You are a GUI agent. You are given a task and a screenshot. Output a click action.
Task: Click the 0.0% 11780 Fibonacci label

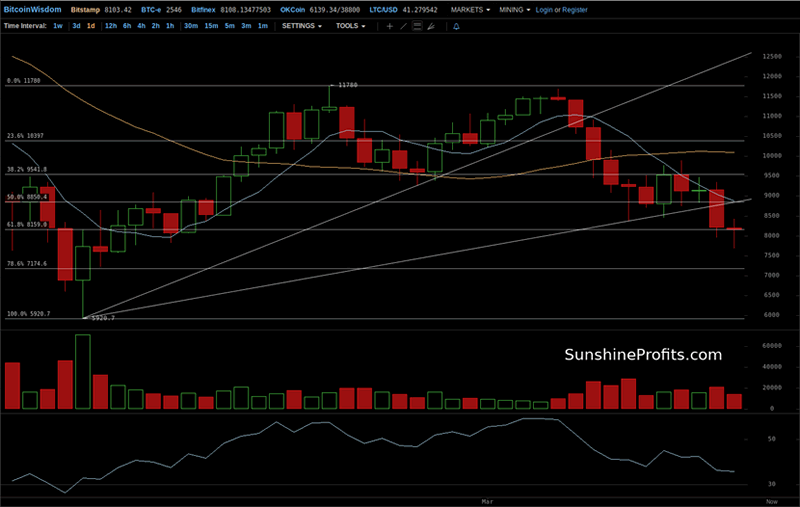23,80
